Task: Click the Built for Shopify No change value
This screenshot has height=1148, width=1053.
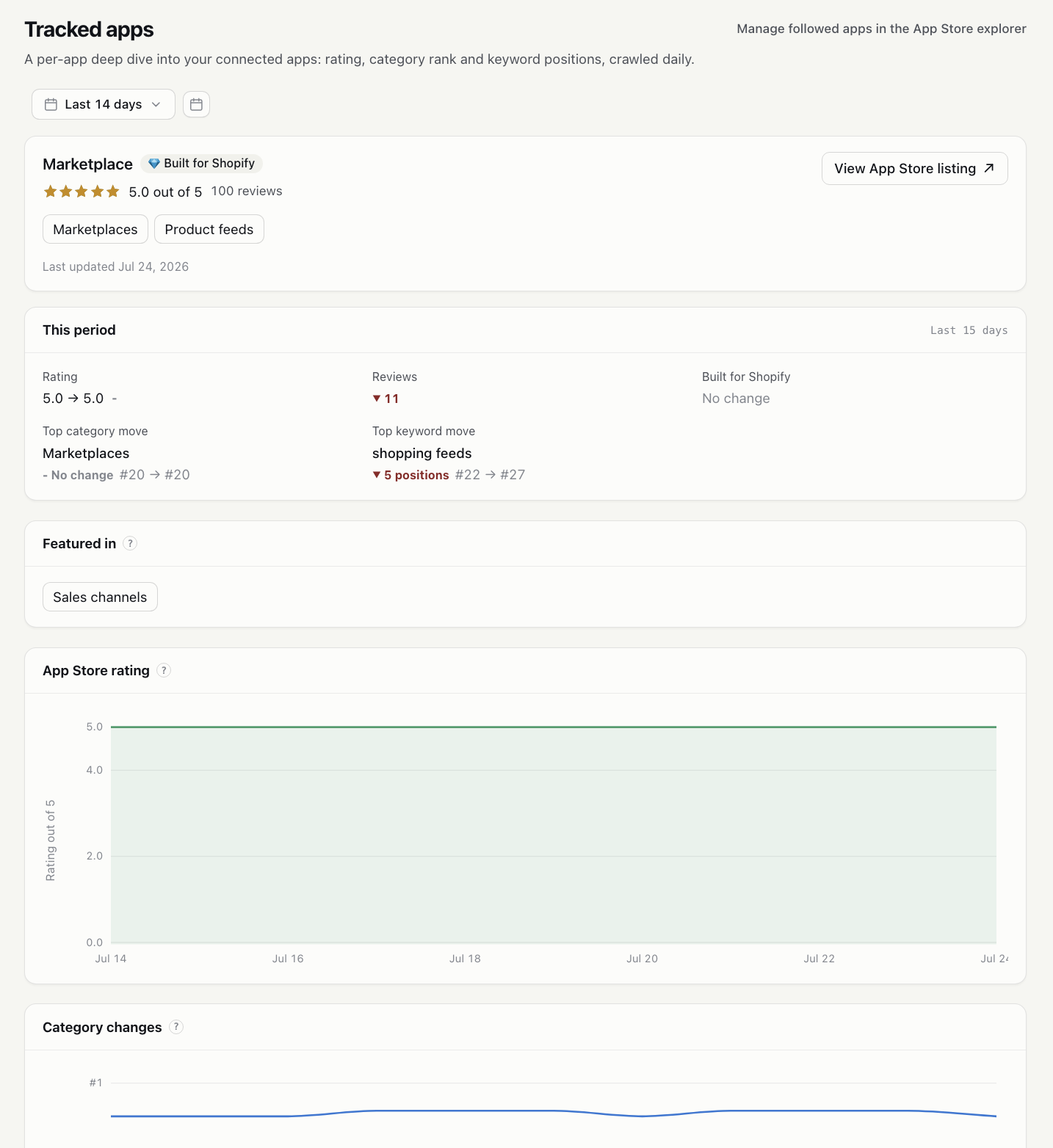Action: tap(736, 399)
